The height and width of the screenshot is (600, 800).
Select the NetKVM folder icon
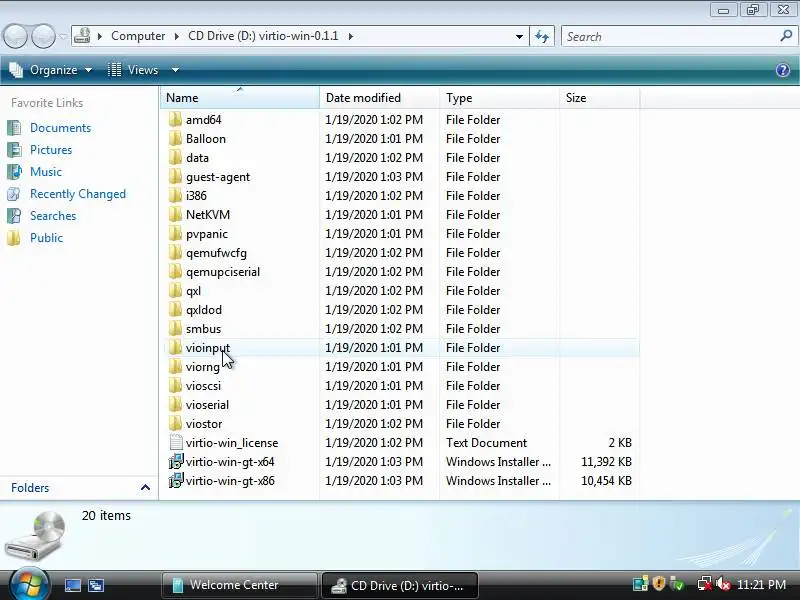[175, 214]
